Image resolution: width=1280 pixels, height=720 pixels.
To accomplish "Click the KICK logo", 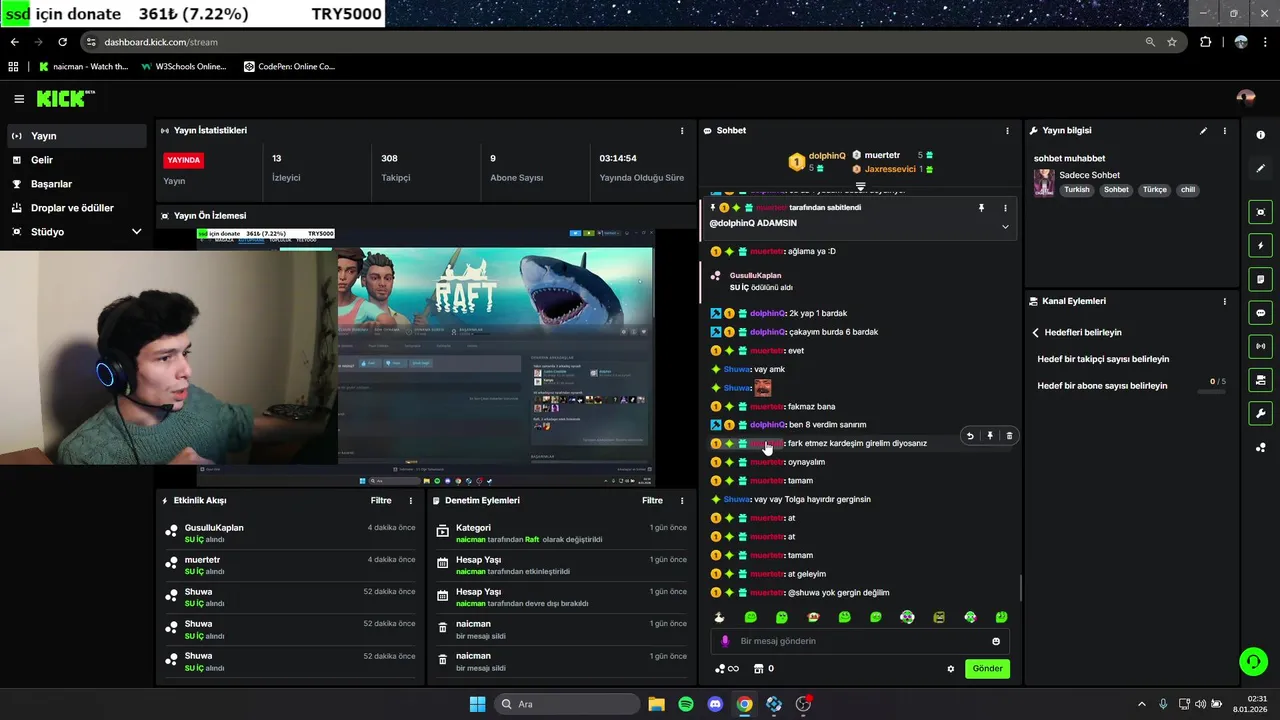I will pyautogui.click(x=66, y=98).
